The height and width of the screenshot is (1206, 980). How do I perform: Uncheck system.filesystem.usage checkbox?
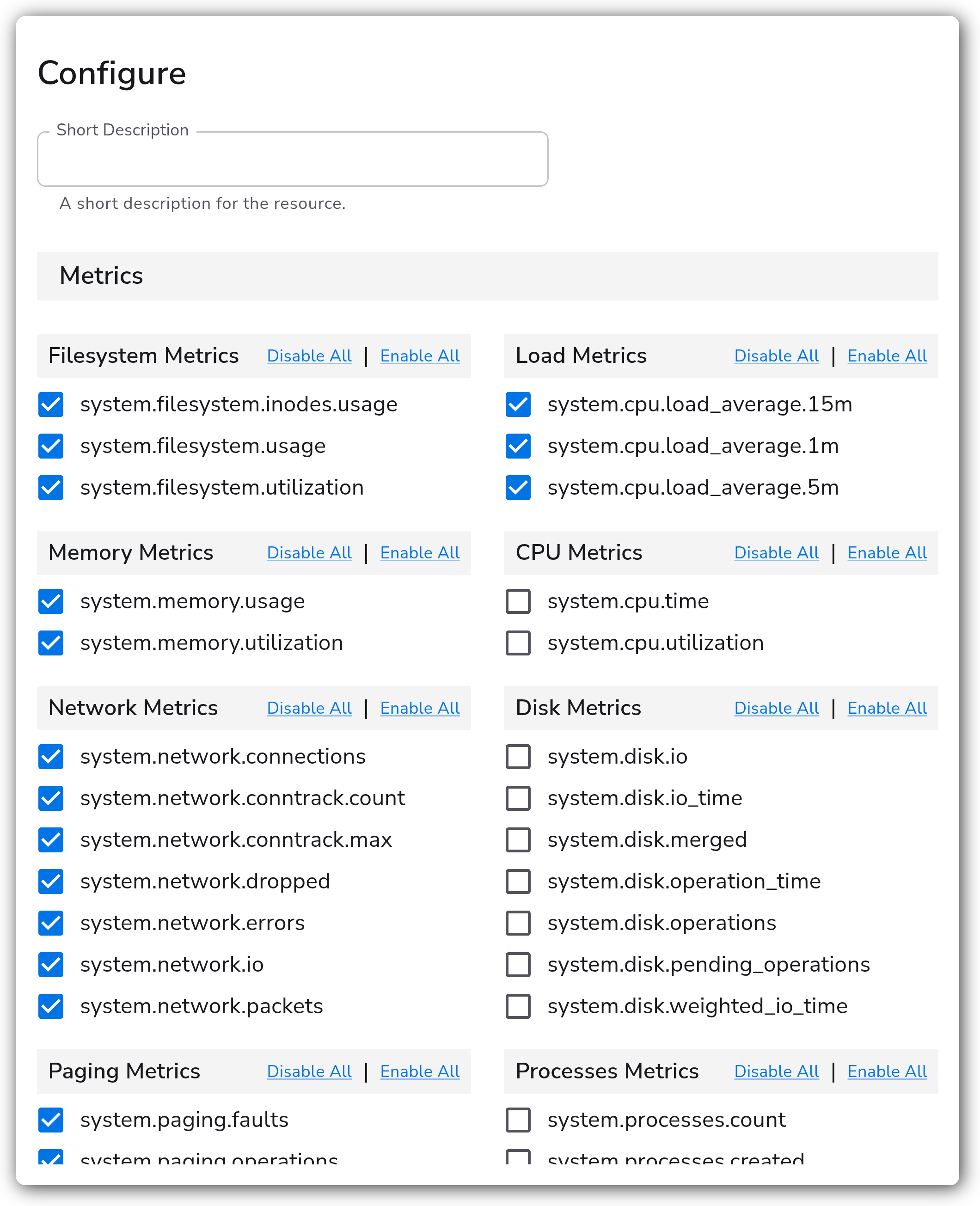pos(51,447)
